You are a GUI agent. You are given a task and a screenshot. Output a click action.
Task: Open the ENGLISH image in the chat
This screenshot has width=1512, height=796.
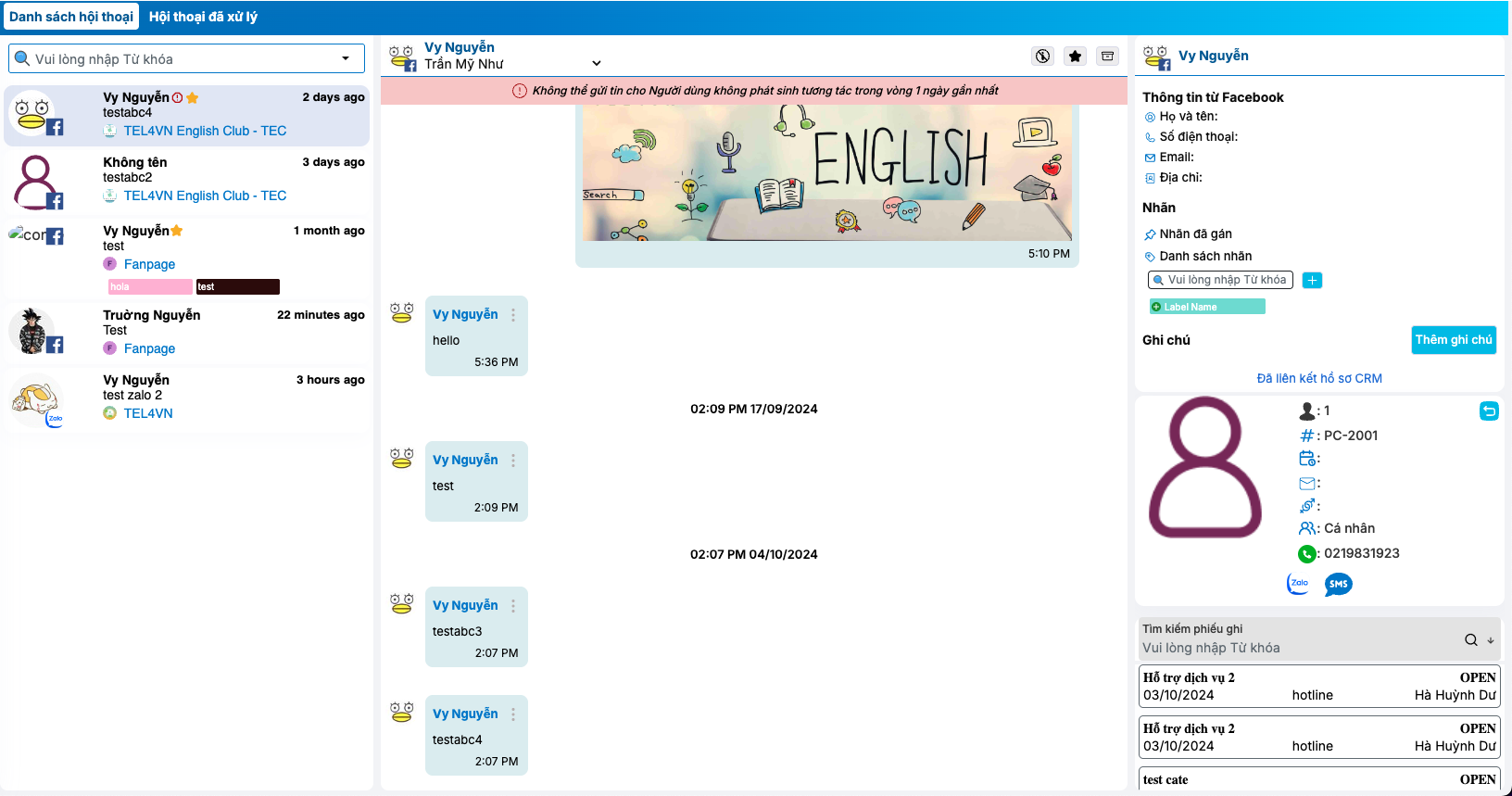[827, 171]
